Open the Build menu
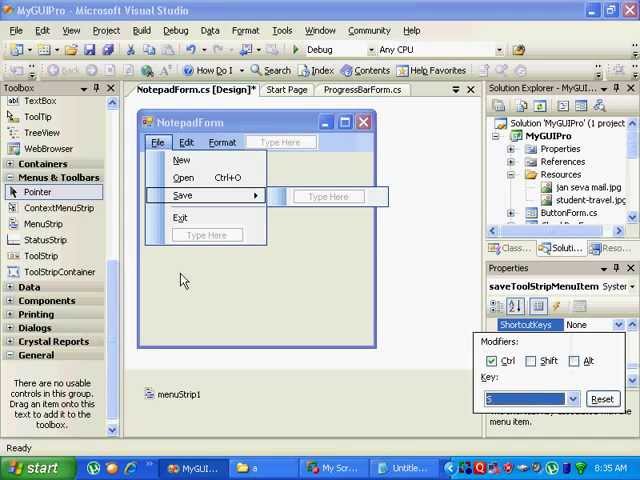The height and width of the screenshot is (480, 640). 142,31
